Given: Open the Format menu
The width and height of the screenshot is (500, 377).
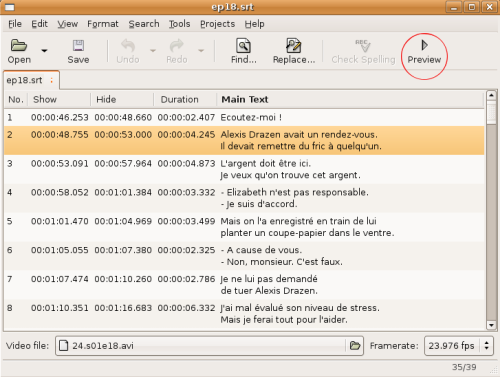Looking at the screenshot, I should point(103,24).
